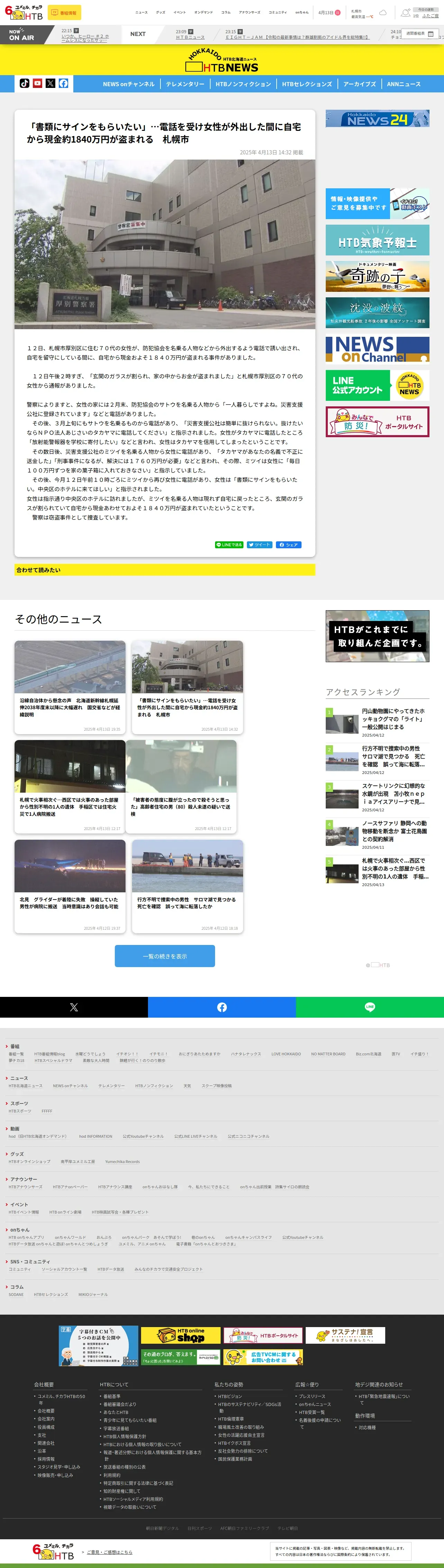Open the TikTok icon in the blue bar
Image resolution: width=444 pixels, height=1568 pixels.
click(x=24, y=83)
